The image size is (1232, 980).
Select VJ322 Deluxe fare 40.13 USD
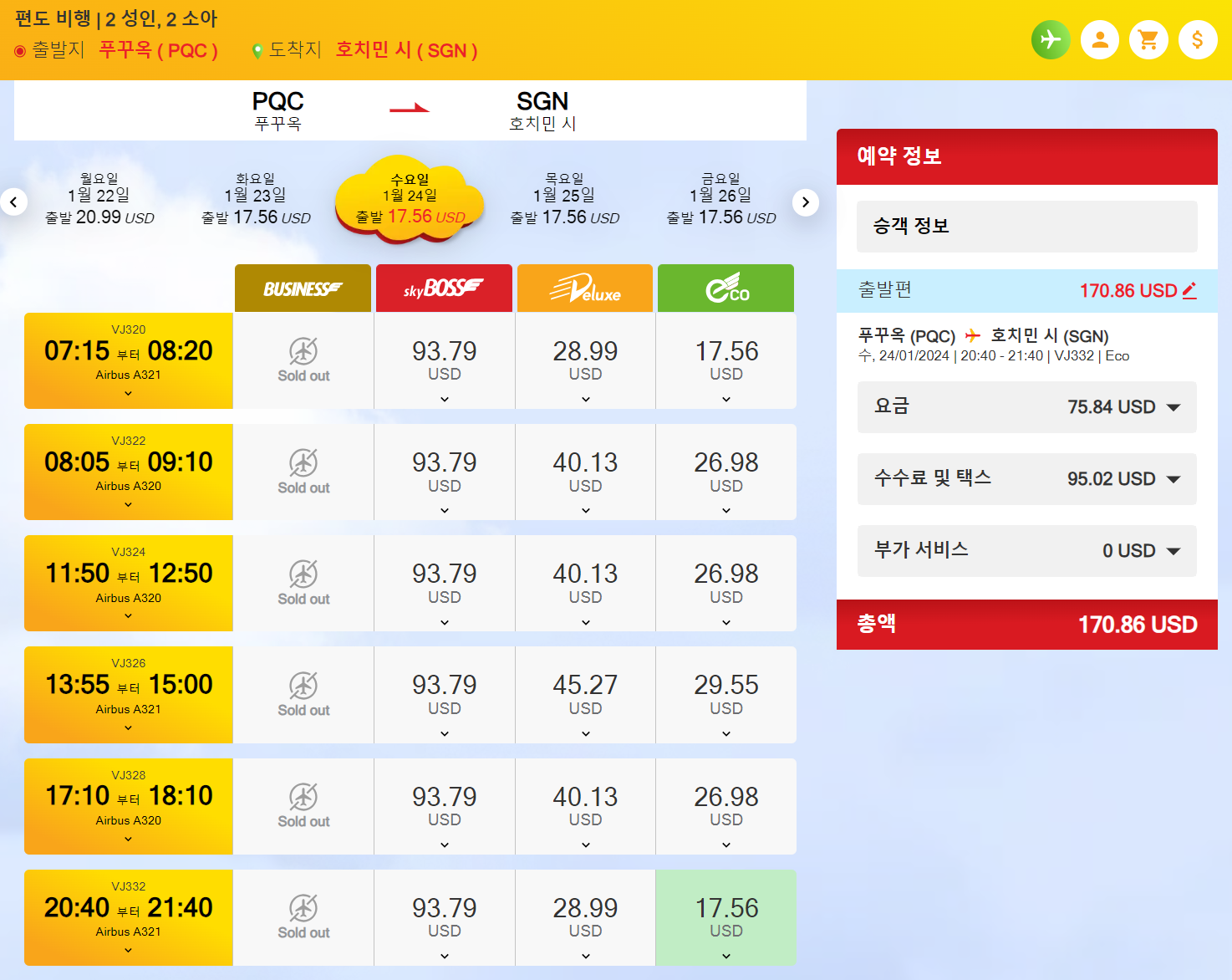coord(585,472)
